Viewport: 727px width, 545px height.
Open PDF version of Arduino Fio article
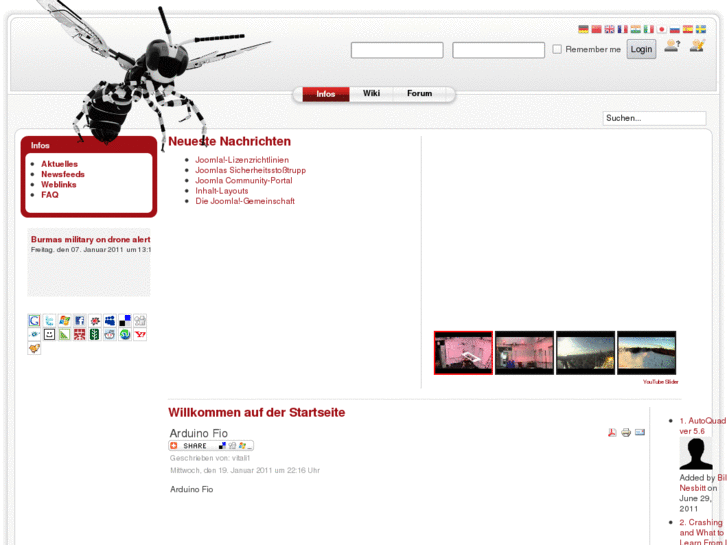coord(612,432)
